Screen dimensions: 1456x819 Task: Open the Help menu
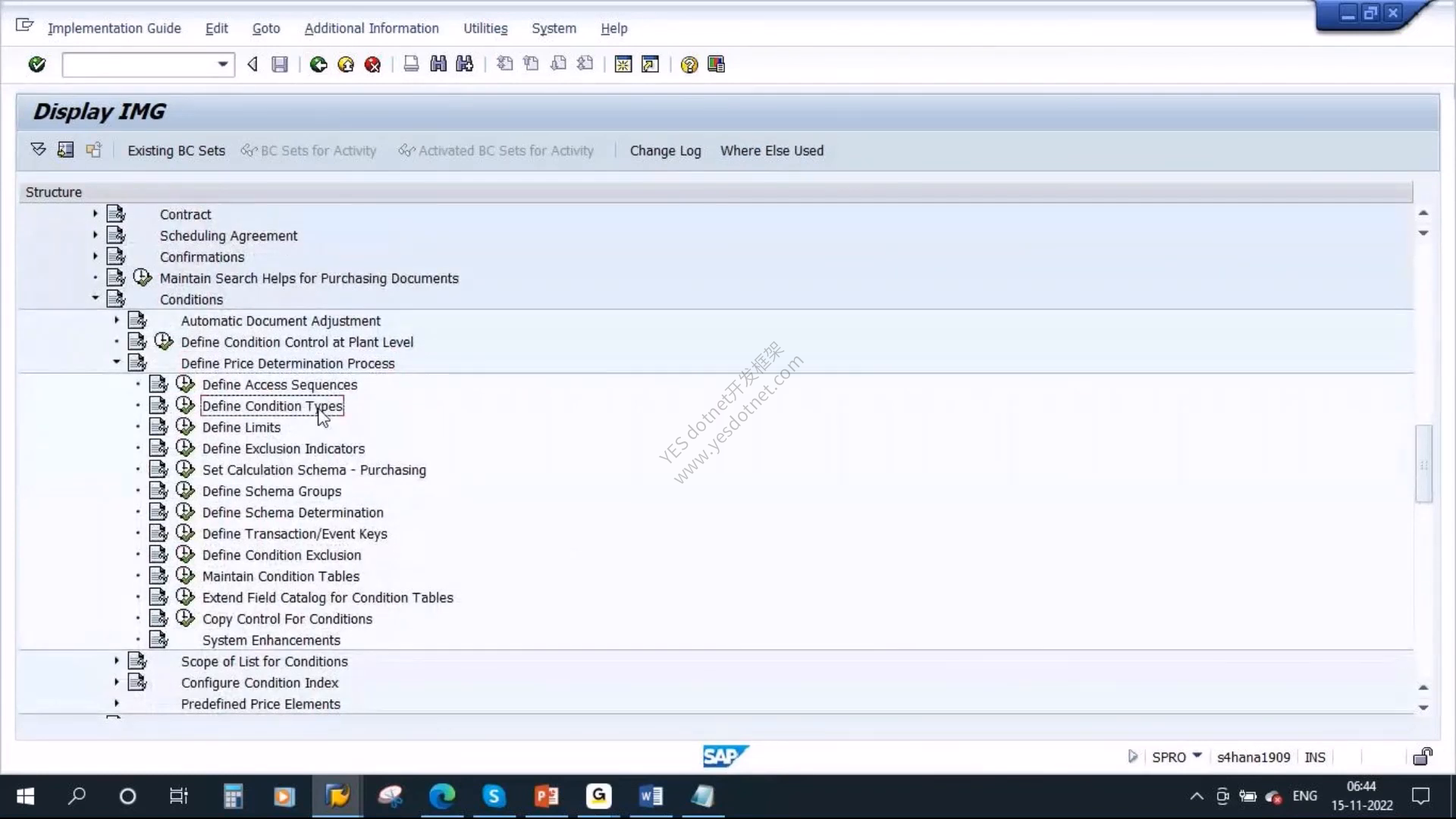[x=614, y=28]
